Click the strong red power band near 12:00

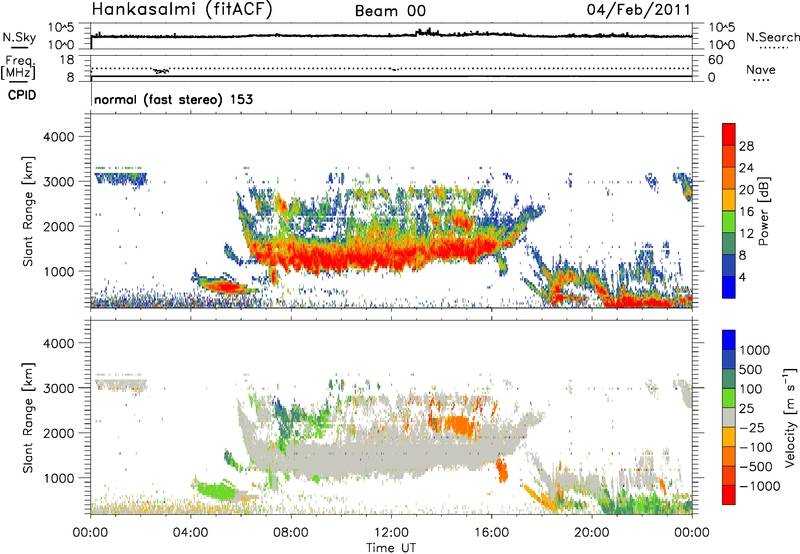391,255
